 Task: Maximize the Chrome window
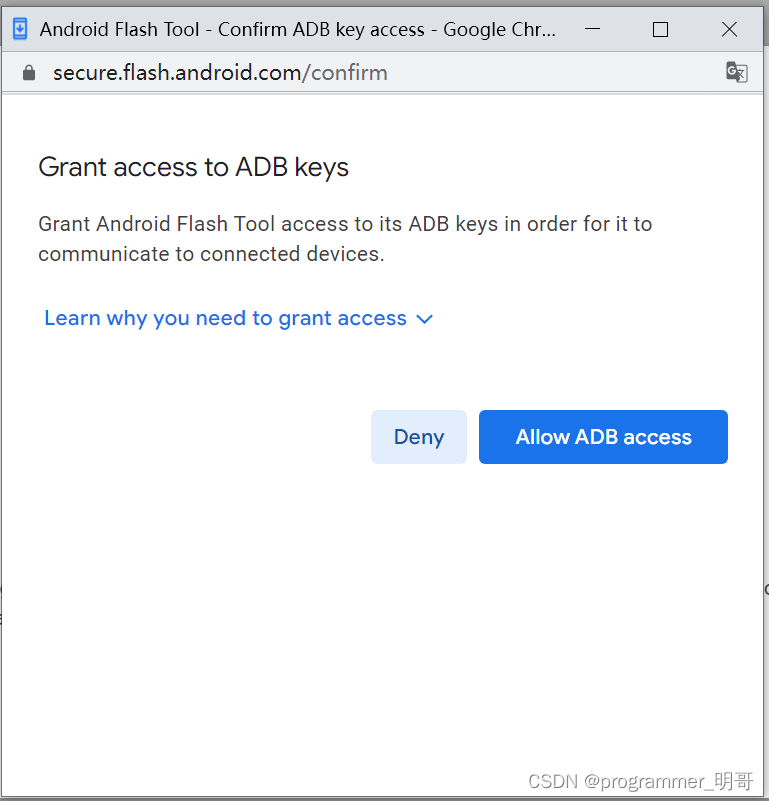[x=660, y=29]
